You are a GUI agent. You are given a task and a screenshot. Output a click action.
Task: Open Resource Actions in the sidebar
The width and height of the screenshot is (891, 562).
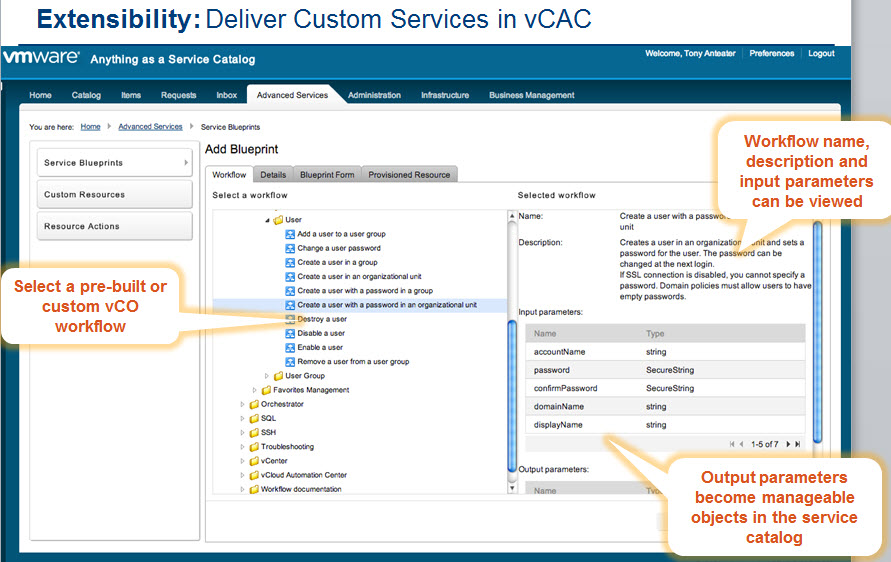pyautogui.click(x=115, y=226)
